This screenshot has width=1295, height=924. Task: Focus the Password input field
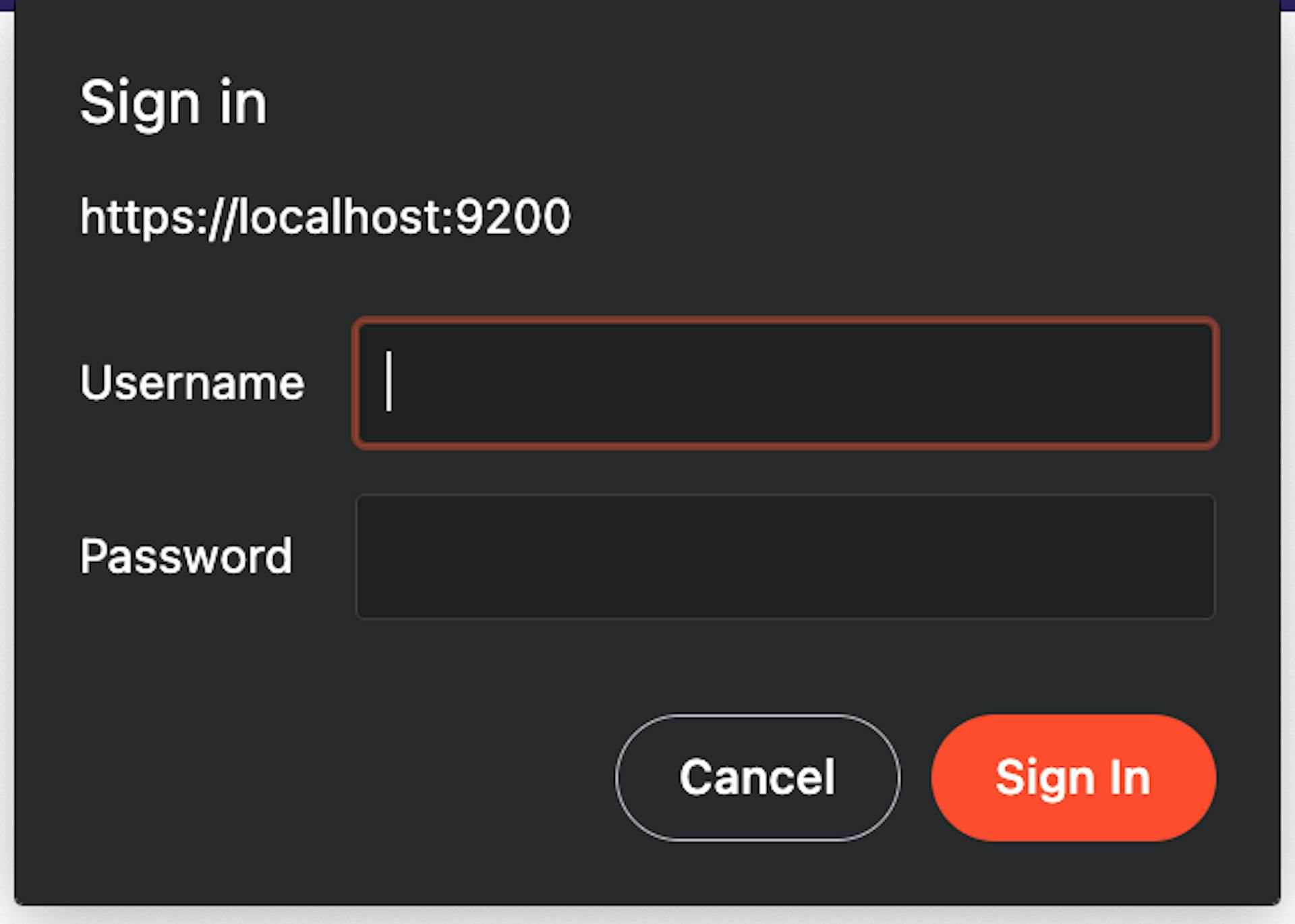point(785,556)
